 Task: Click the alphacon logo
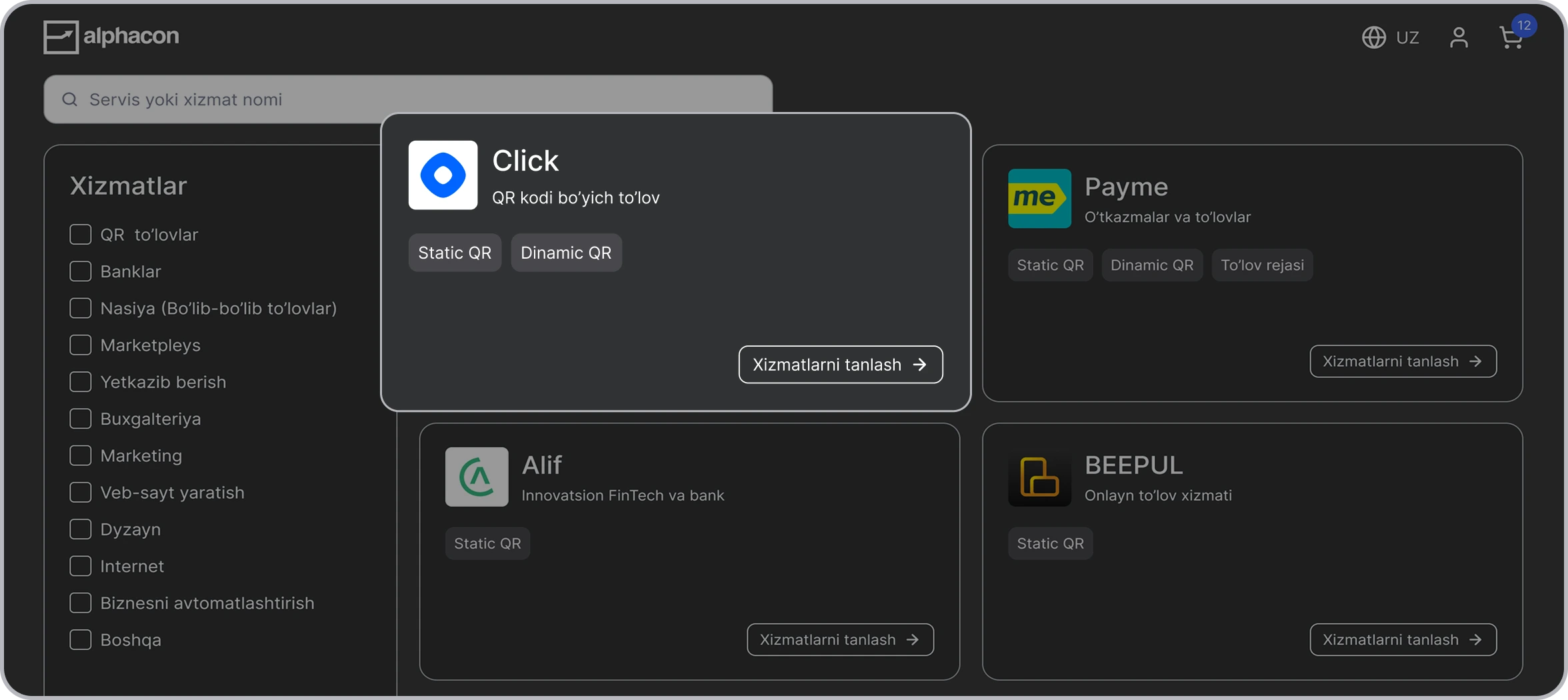pos(111,37)
